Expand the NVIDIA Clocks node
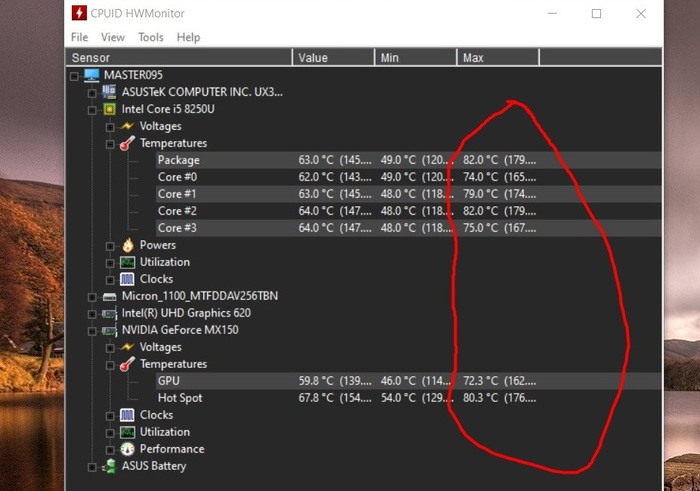 coord(110,416)
